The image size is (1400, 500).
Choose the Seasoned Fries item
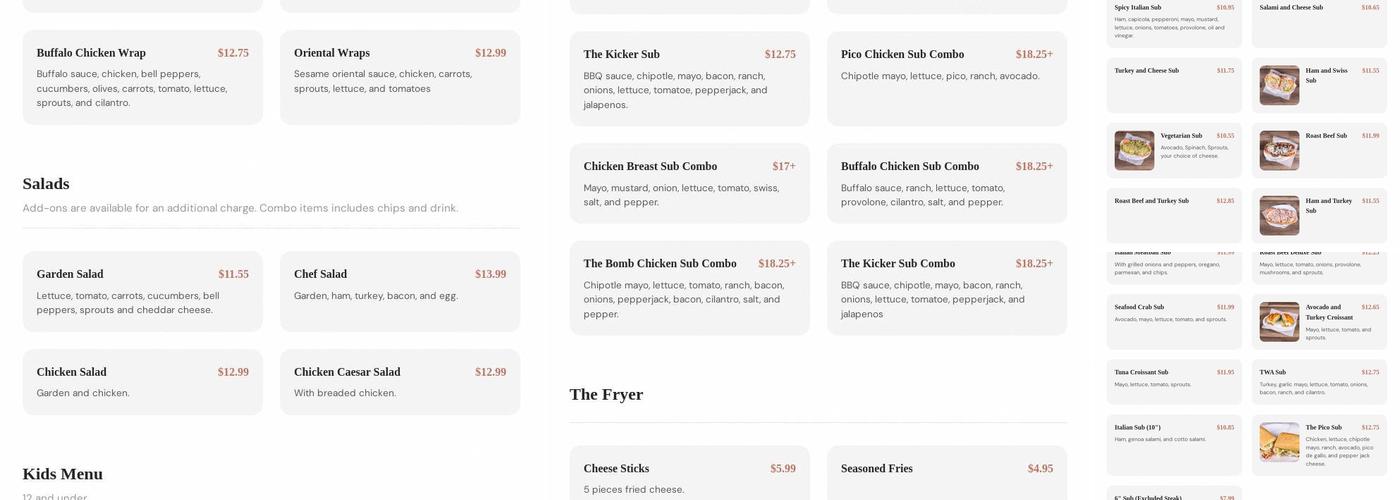click(947, 473)
